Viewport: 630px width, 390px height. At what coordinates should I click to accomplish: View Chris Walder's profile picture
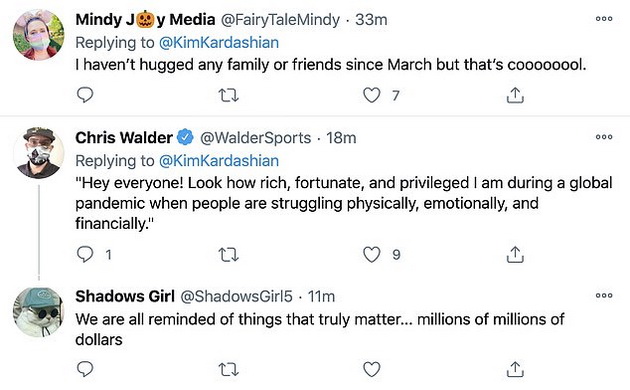click(x=39, y=153)
